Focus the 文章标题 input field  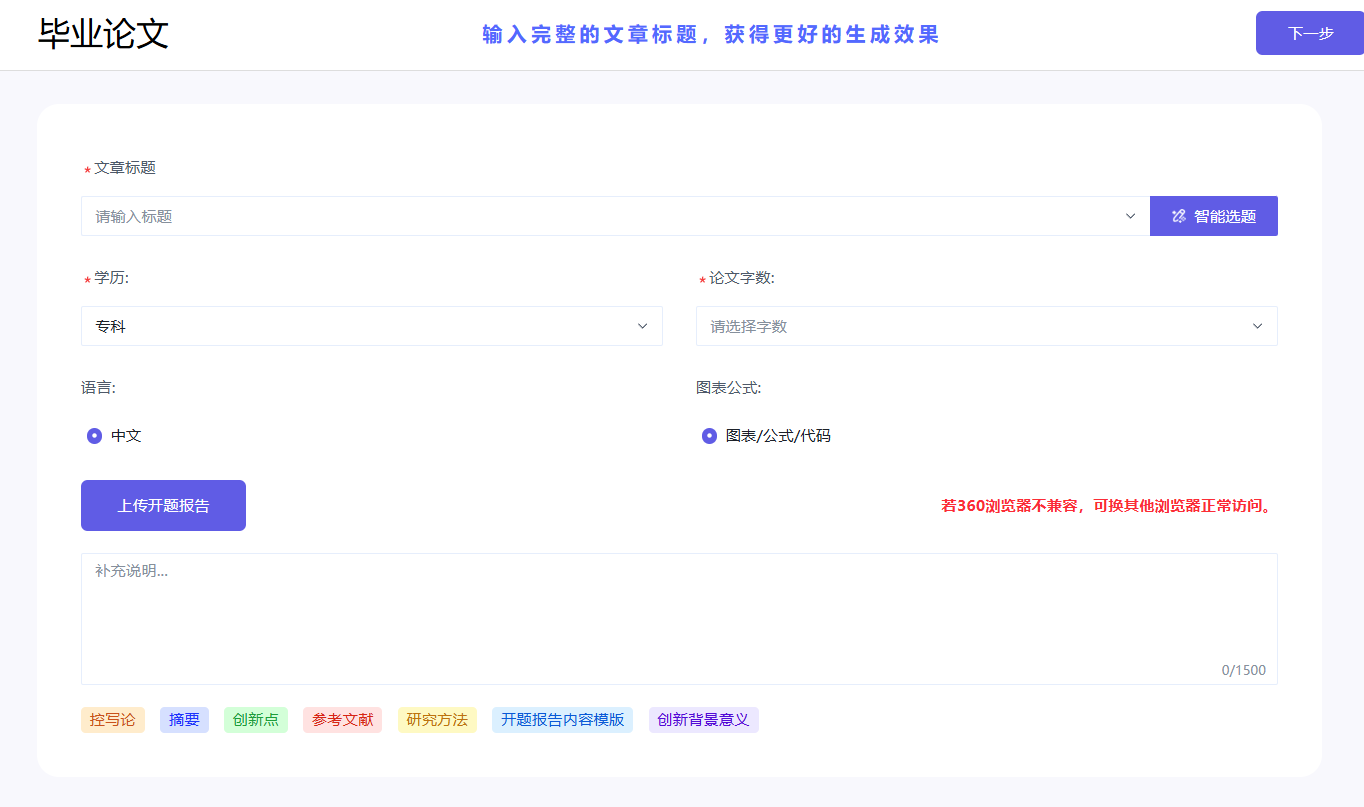coord(615,216)
